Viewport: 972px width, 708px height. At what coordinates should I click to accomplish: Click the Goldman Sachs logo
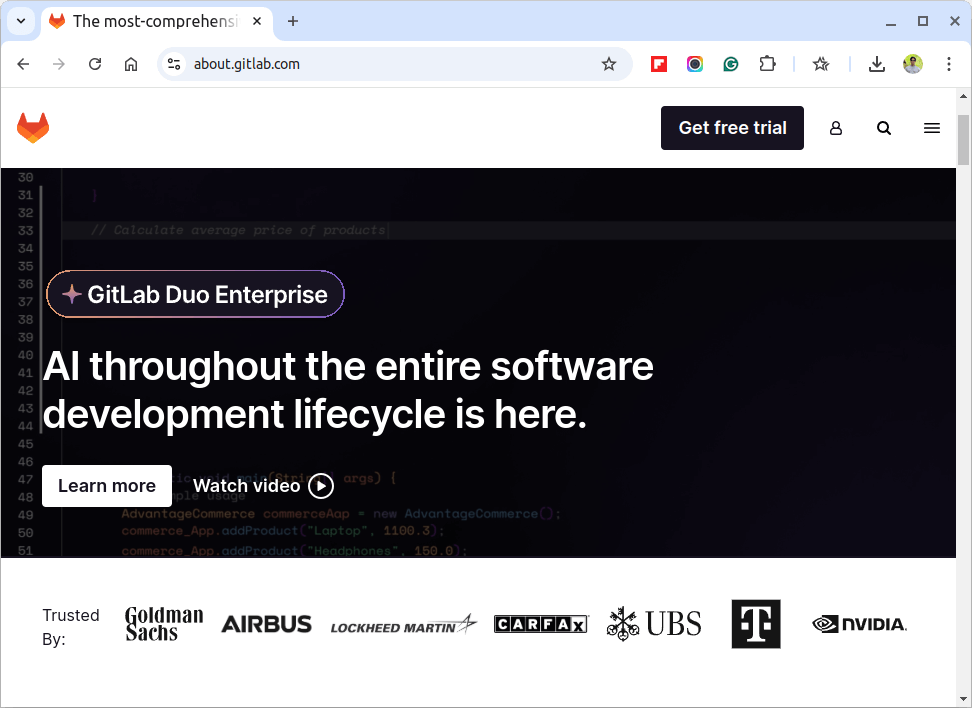(x=164, y=624)
